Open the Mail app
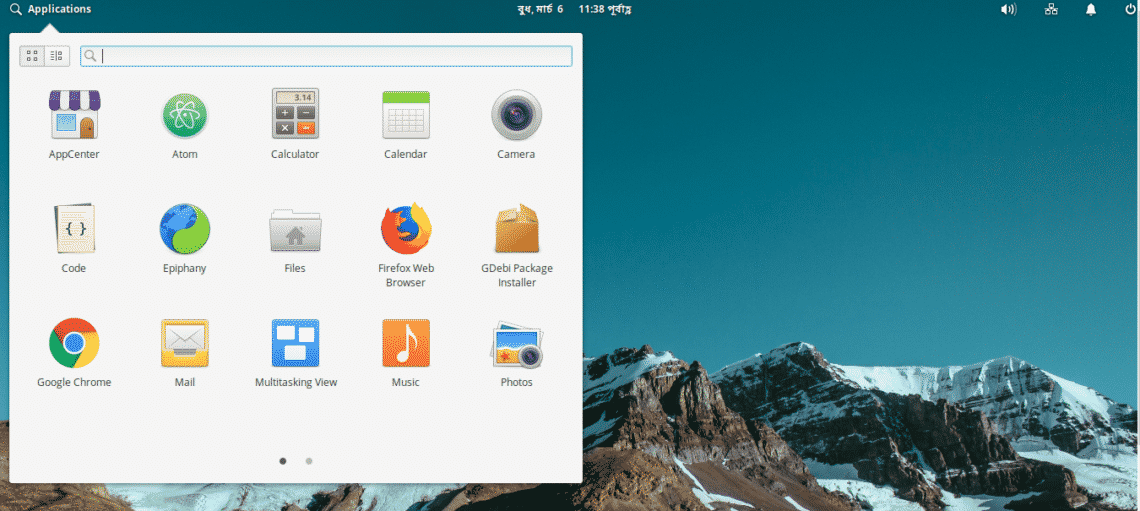This screenshot has height=511, width=1140. click(x=185, y=343)
